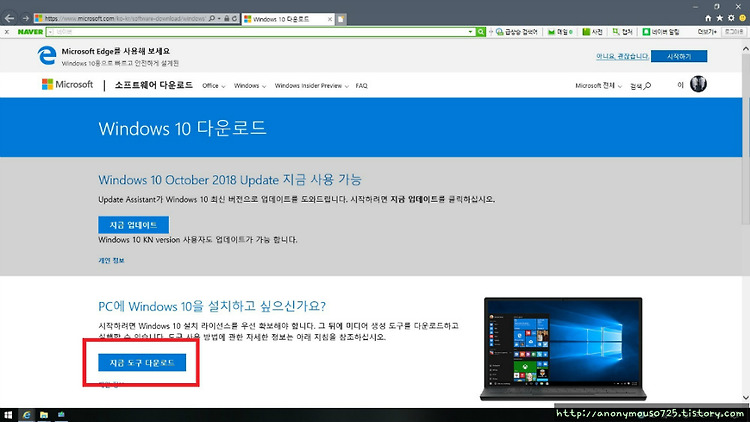Select the Windows 10 다운로드 browser tab
The width and height of the screenshot is (750, 422).
pyautogui.click(x=288, y=19)
